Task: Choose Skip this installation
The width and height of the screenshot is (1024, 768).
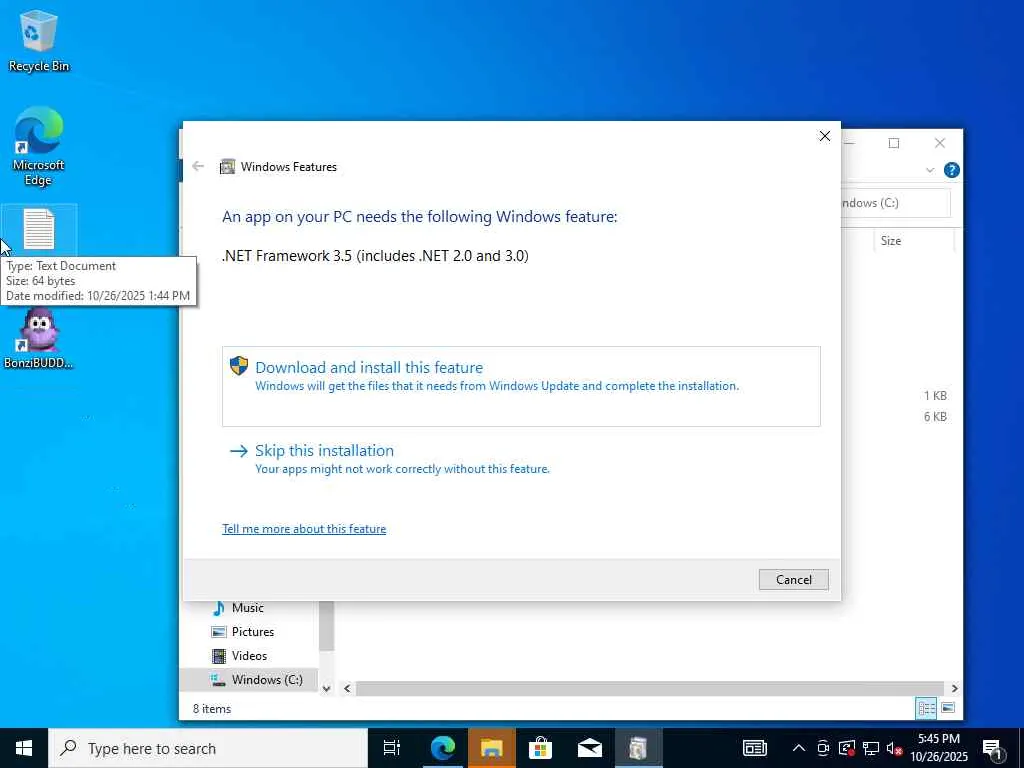Action: click(389, 459)
